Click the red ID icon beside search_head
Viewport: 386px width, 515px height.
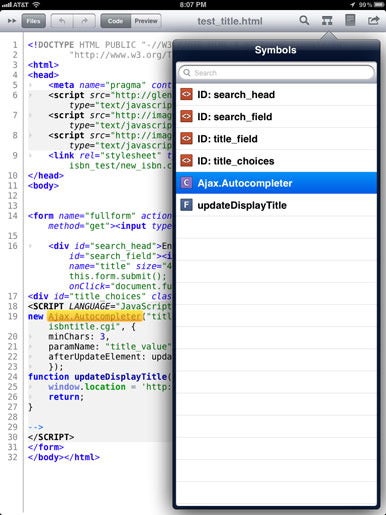(x=186, y=94)
